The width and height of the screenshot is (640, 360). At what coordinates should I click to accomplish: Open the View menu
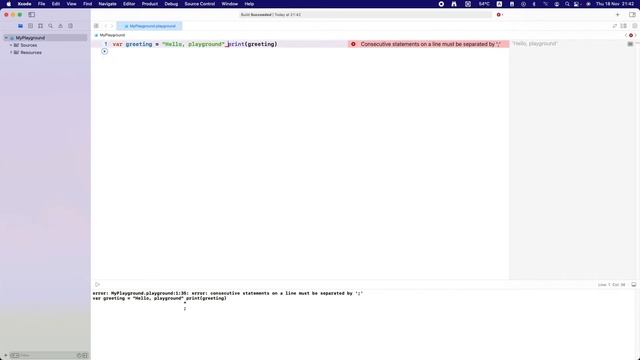click(x=71, y=4)
